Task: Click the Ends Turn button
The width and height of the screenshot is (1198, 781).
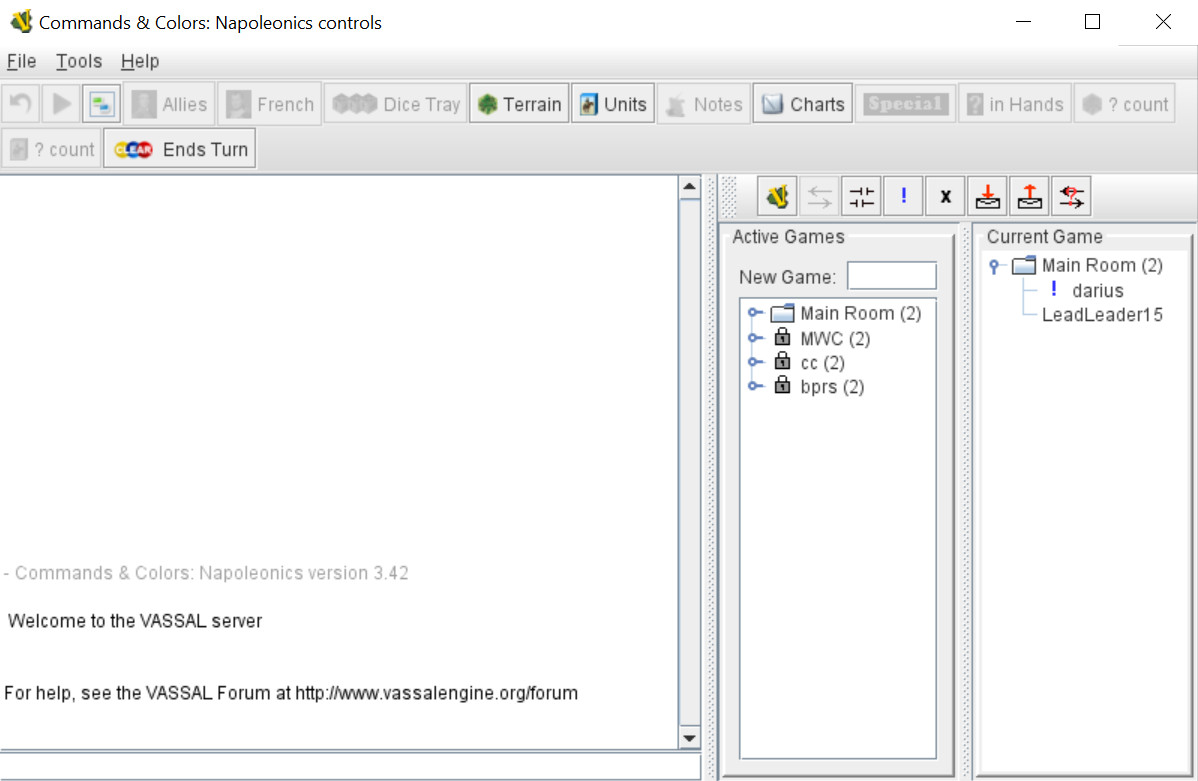Action: coord(180,148)
